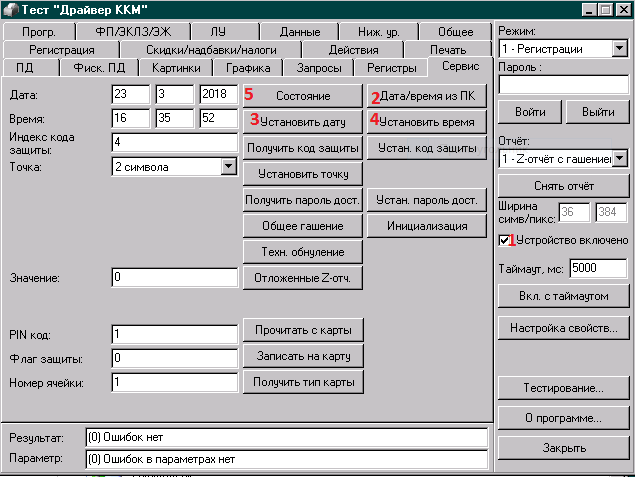Select the 'Скидки/надбавки/налоги' tab
635x477 pixels.
point(198,50)
